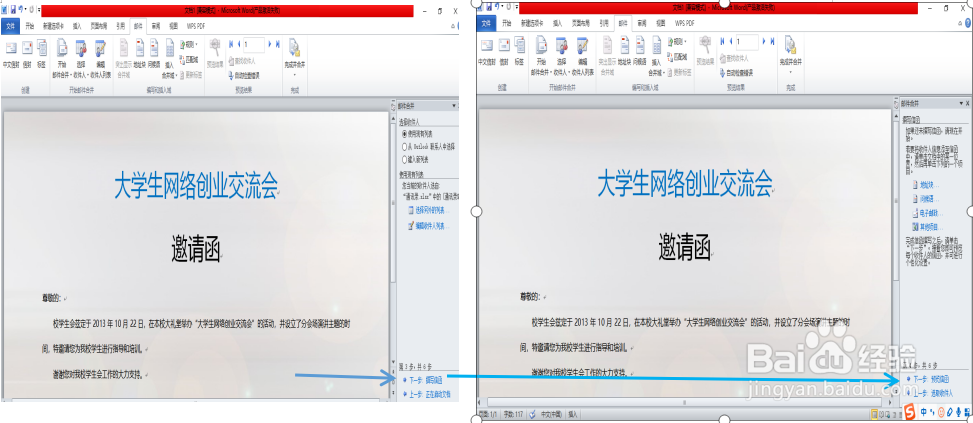Click Chinese Envelope (中文信封) icon in left window
Image resolution: width=973 pixels, height=423 pixels.
pyautogui.click(x=11, y=53)
